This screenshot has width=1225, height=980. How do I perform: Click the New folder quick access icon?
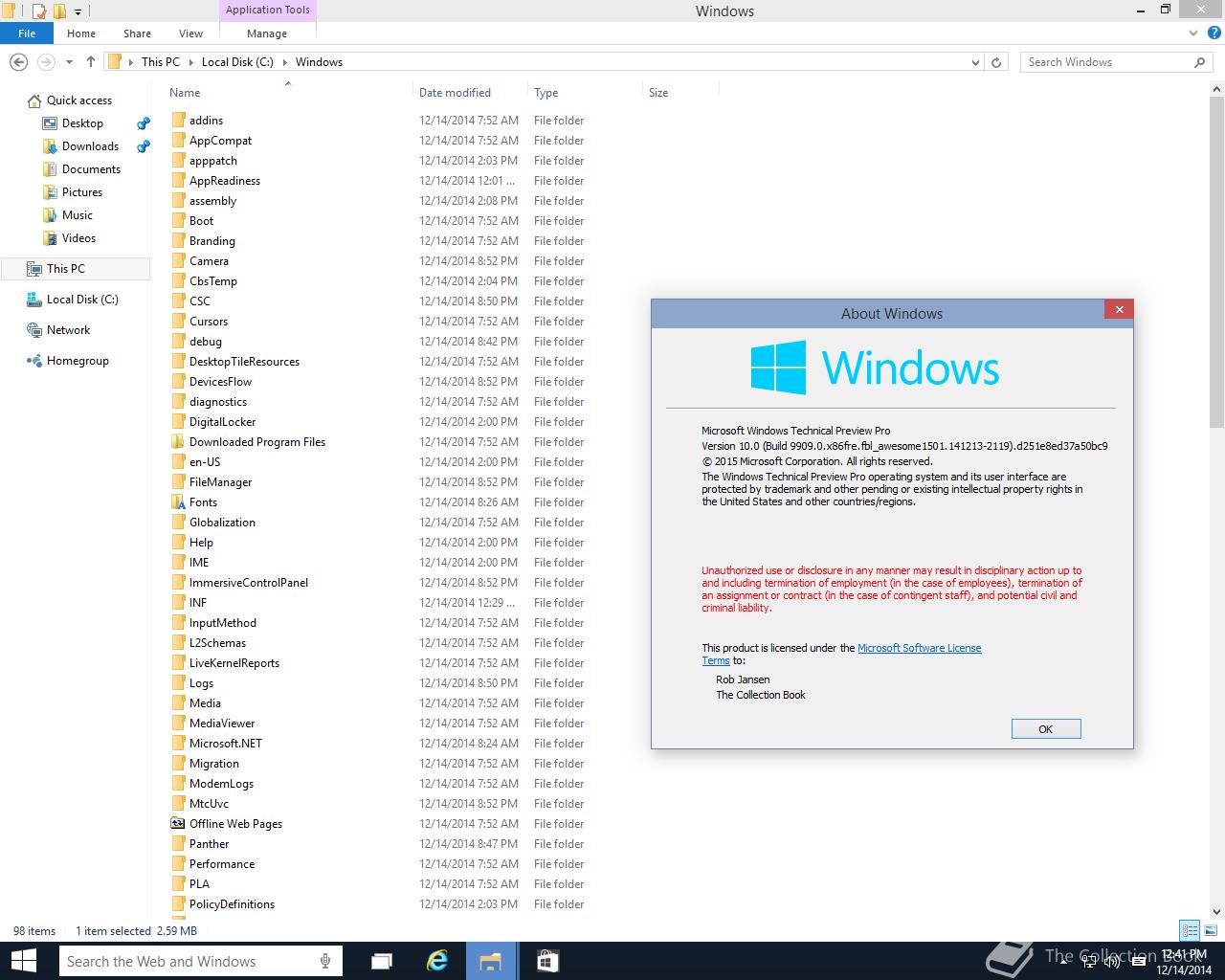tap(59, 11)
